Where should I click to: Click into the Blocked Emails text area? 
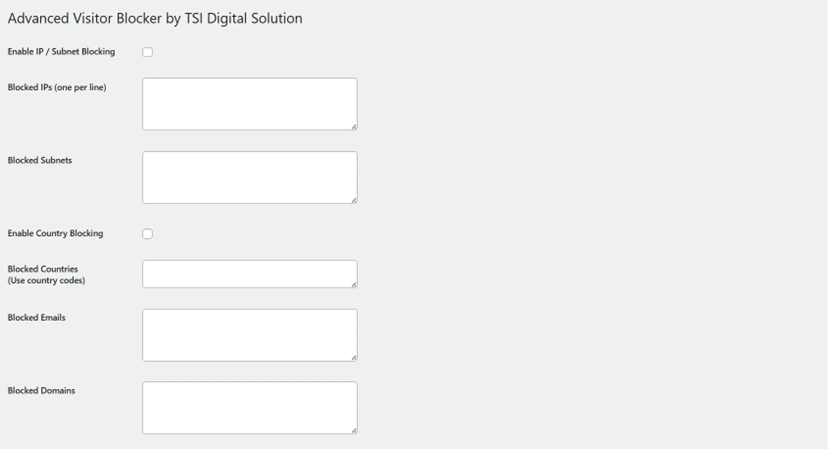pos(249,335)
